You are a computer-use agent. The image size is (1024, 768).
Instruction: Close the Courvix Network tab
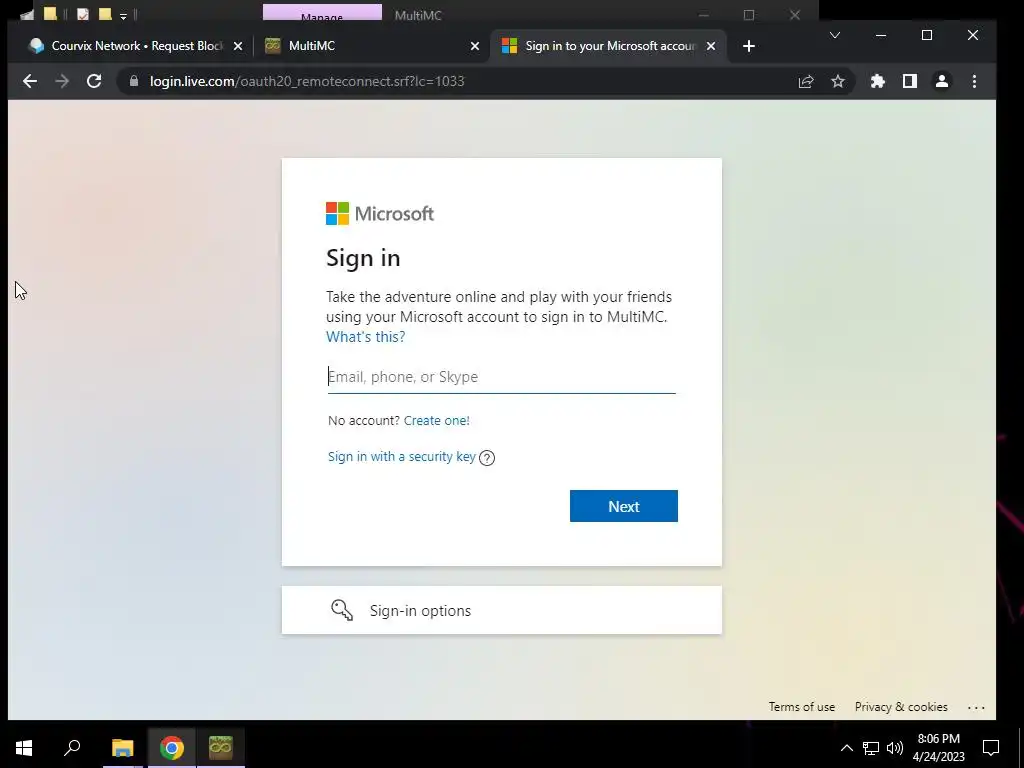(238, 46)
